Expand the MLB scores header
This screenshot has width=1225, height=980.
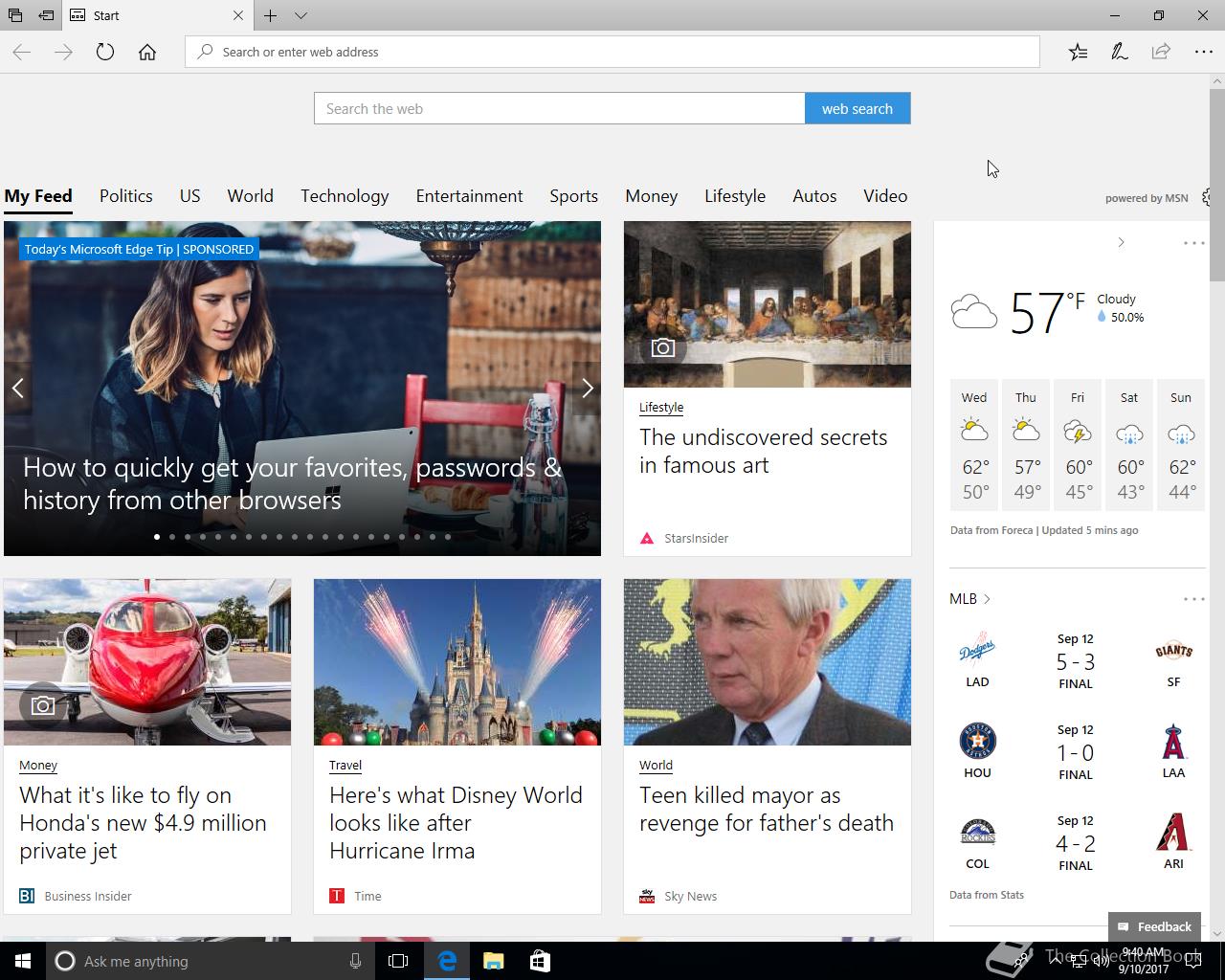point(969,598)
